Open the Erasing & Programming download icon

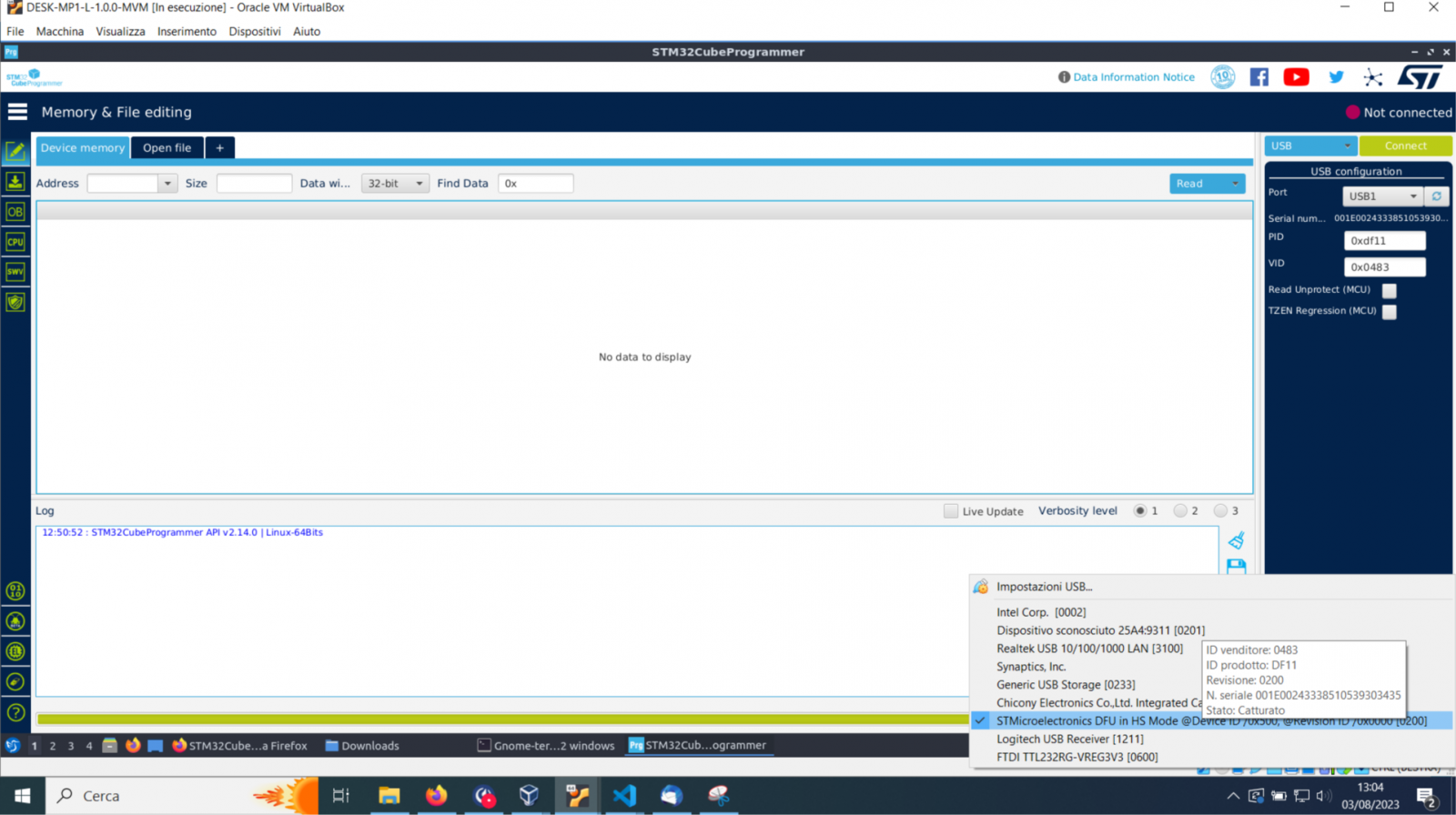point(15,182)
